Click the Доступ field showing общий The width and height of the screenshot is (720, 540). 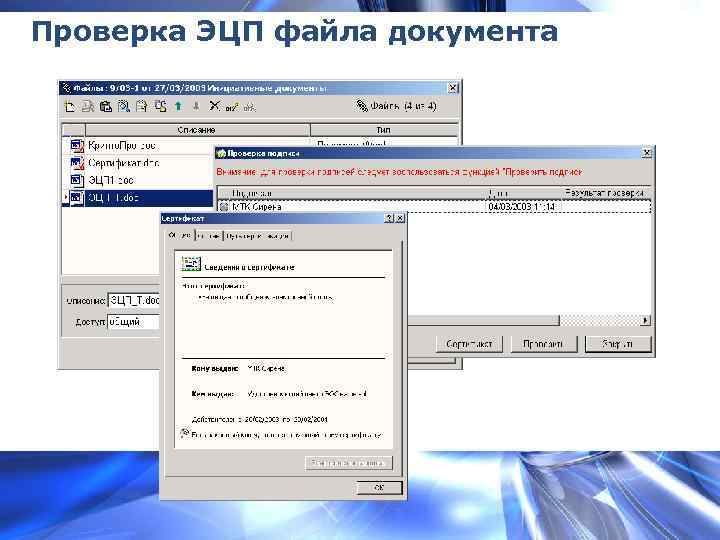click(134, 322)
